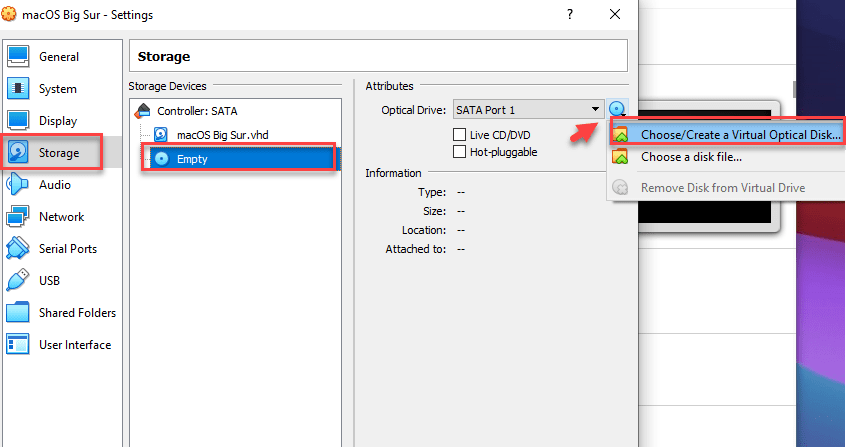
Task: Enable the Hot-pluggable checkbox
Action: point(459,152)
